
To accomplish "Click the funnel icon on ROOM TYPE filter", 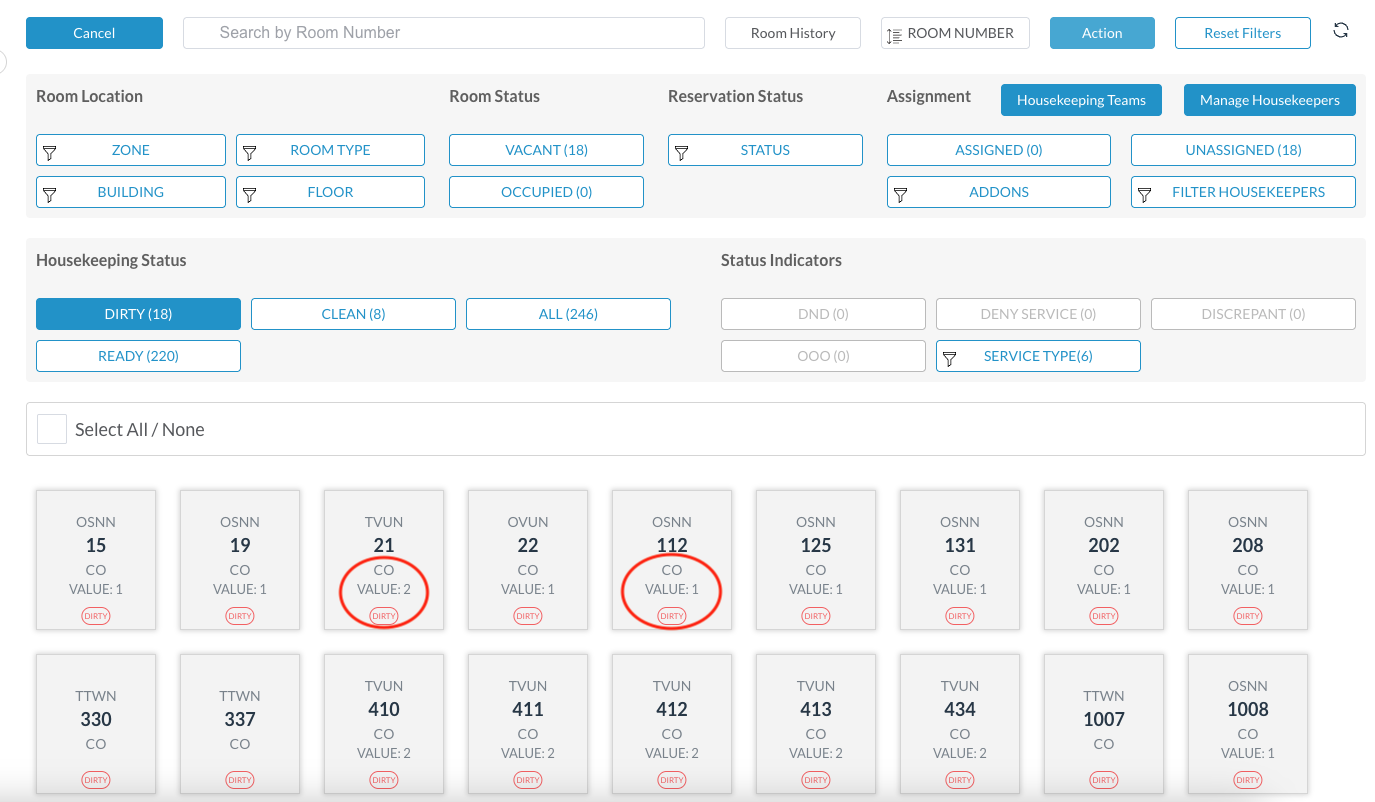I will click(x=250, y=150).
